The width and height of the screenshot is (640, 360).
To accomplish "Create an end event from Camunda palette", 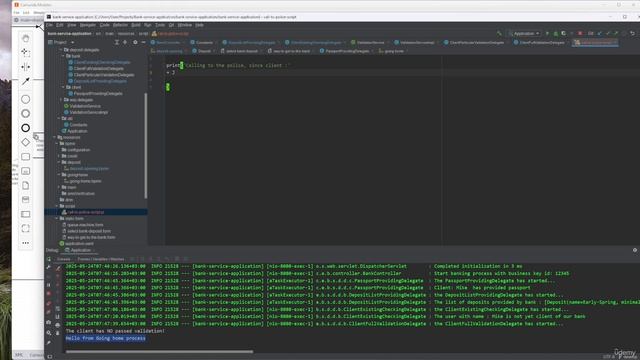I will click(26, 128).
